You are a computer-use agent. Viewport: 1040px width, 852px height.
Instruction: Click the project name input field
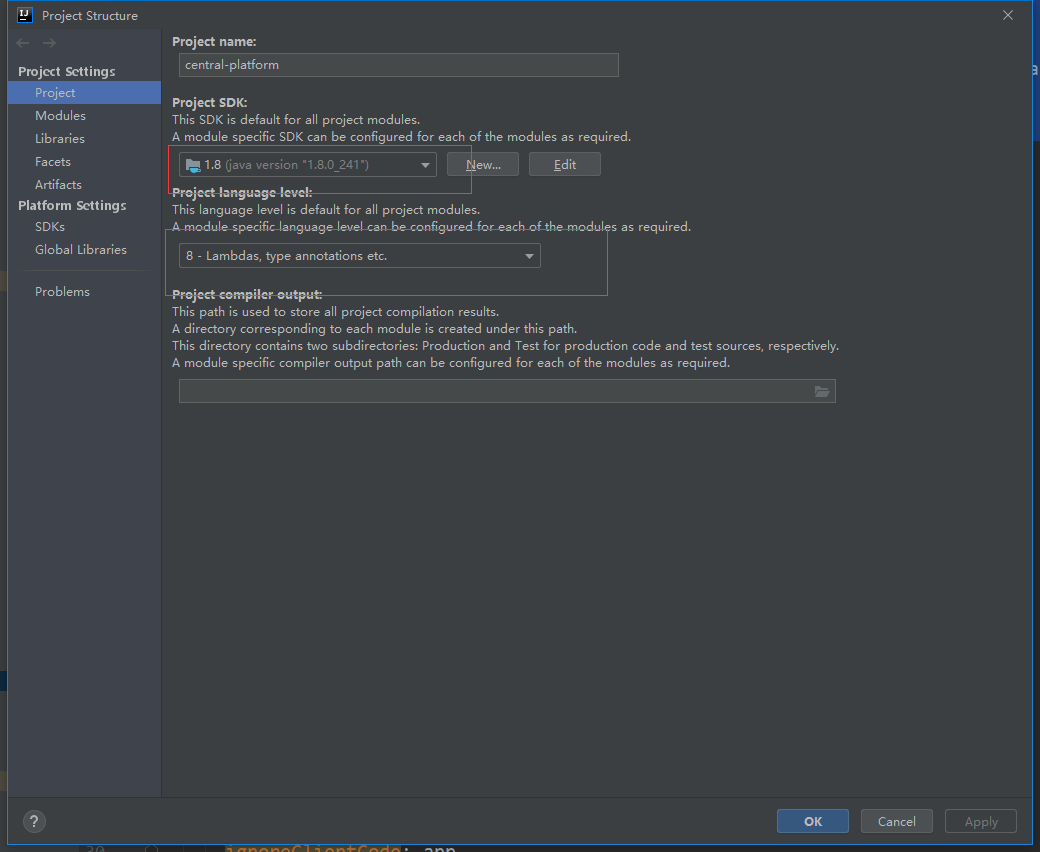(x=398, y=65)
